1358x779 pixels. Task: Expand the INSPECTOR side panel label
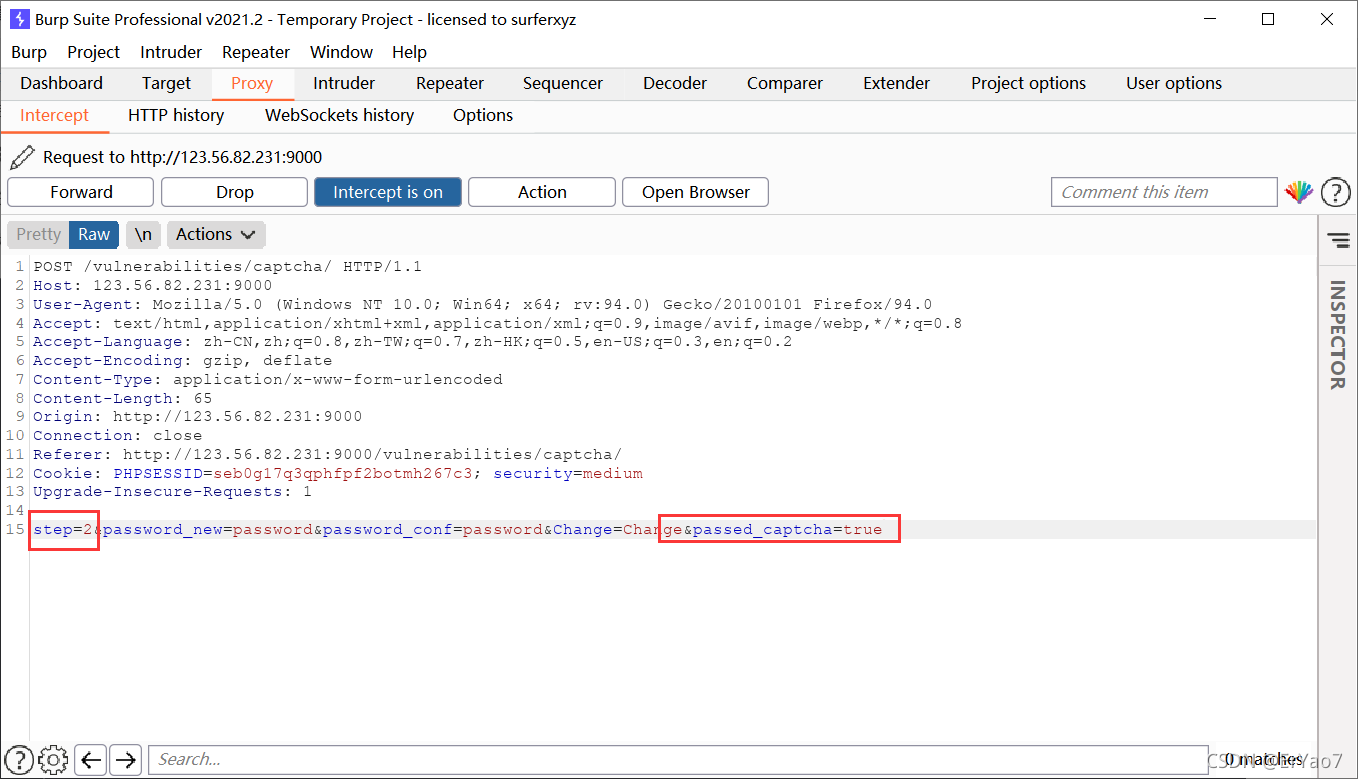[x=1337, y=335]
